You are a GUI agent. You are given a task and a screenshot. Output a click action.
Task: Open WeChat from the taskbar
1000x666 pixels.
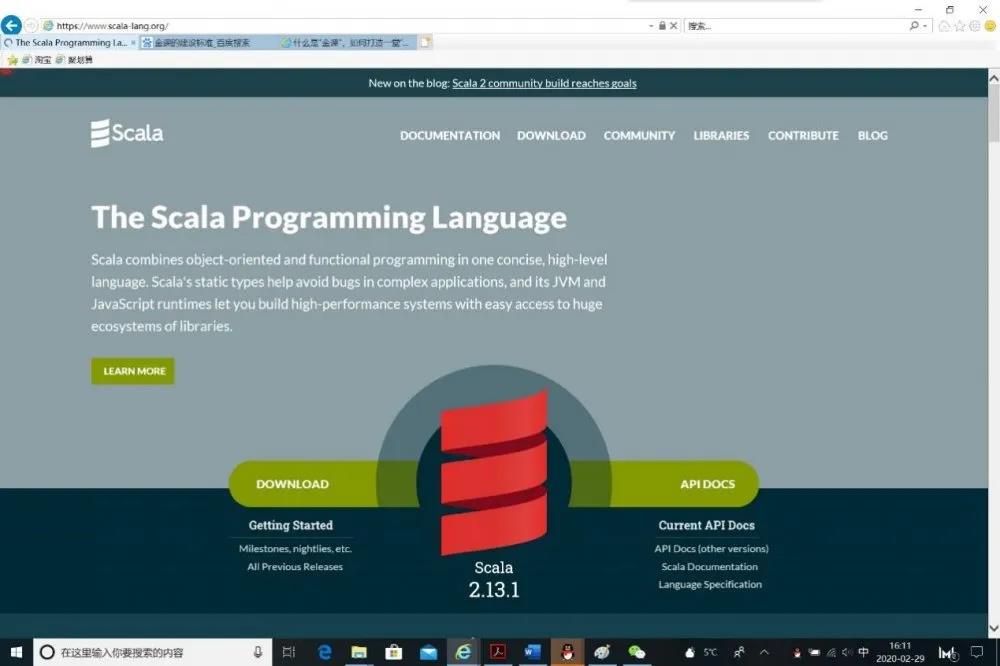pos(637,652)
